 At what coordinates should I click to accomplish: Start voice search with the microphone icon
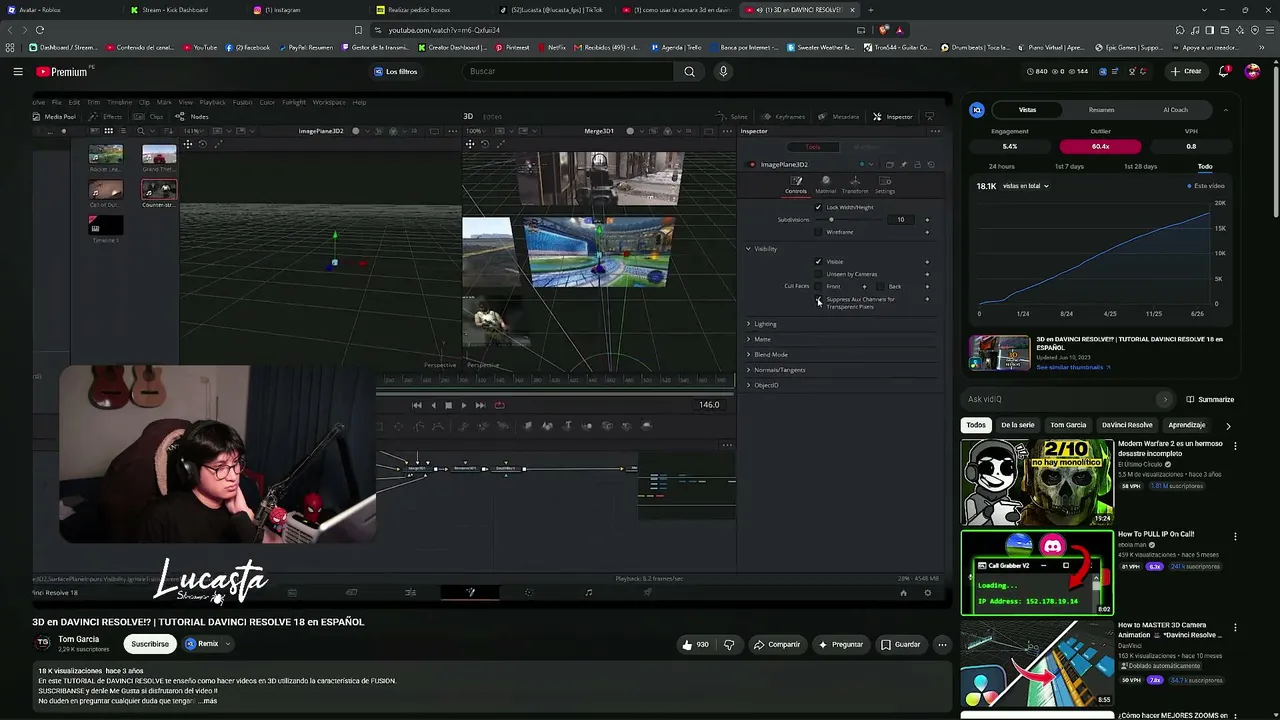coord(723,71)
